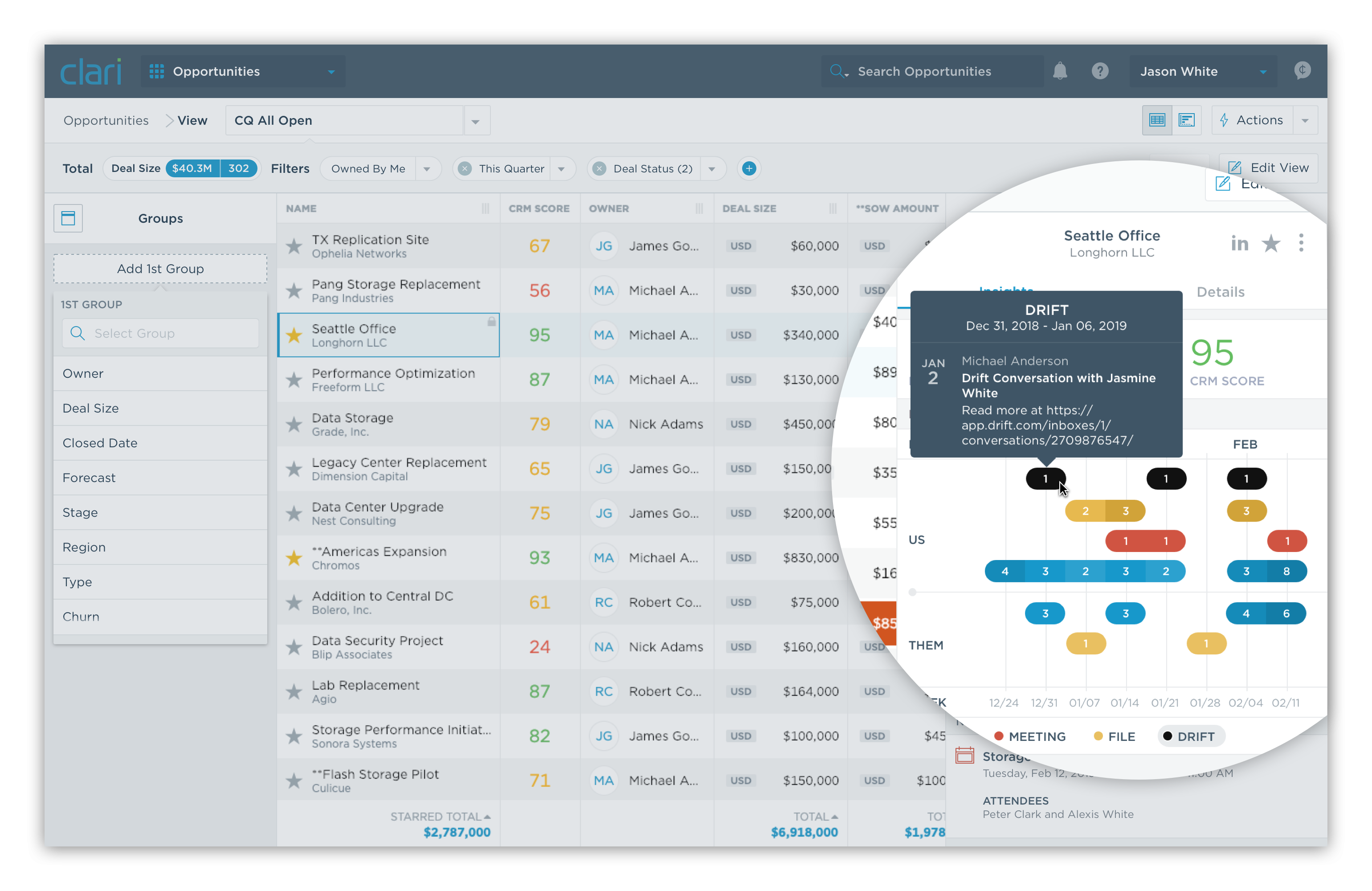Unstar the Seattle Office row
The width and height of the screenshot is (1372, 891).
[x=294, y=335]
